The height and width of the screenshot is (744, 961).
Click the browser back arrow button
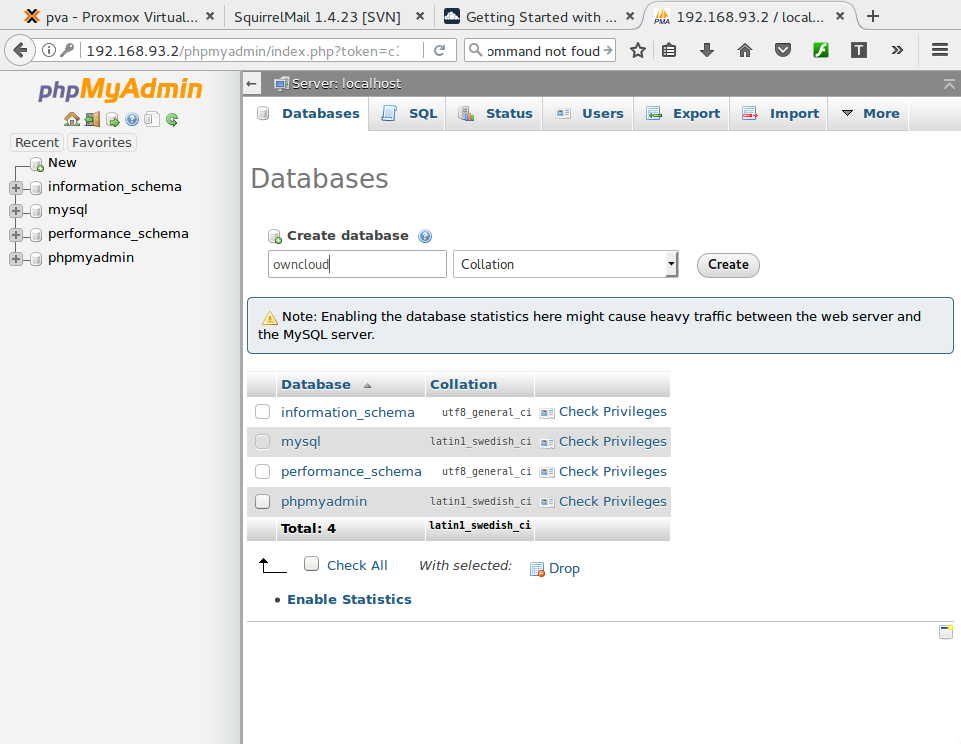pyautogui.click(x=20, y=50)
